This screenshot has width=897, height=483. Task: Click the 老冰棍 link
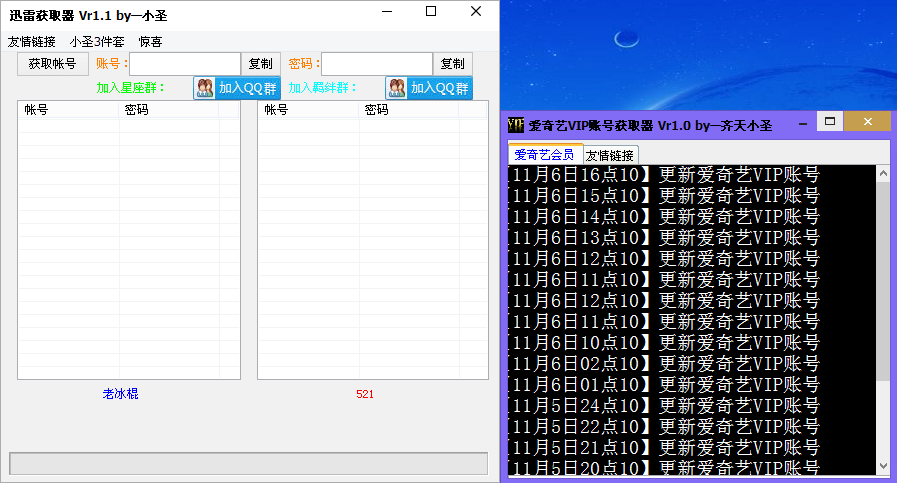click(120, 394)
